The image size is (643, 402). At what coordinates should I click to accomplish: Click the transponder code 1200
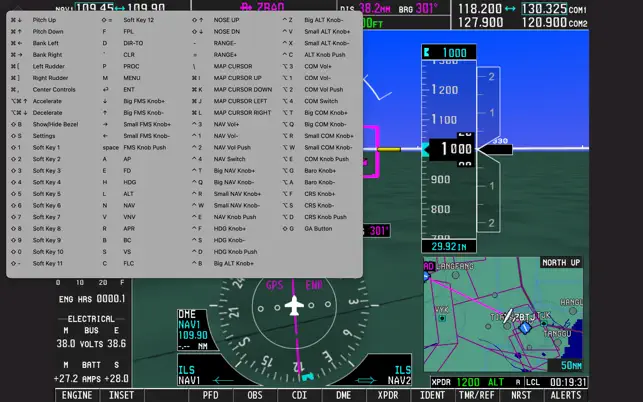(468, 382)
